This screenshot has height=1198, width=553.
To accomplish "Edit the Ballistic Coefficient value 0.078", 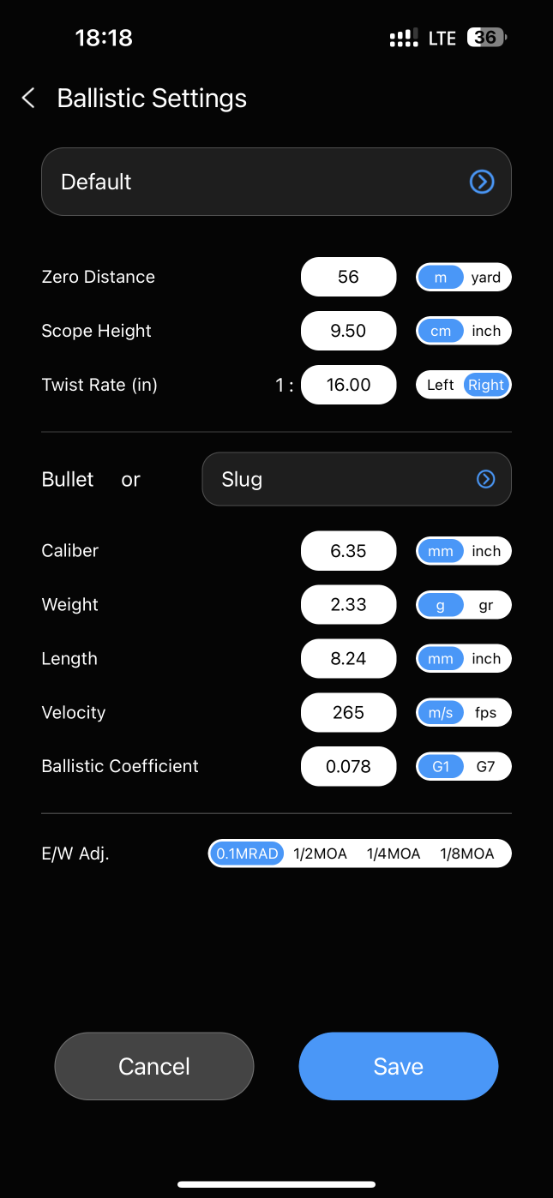I will (x=349, y=766).
